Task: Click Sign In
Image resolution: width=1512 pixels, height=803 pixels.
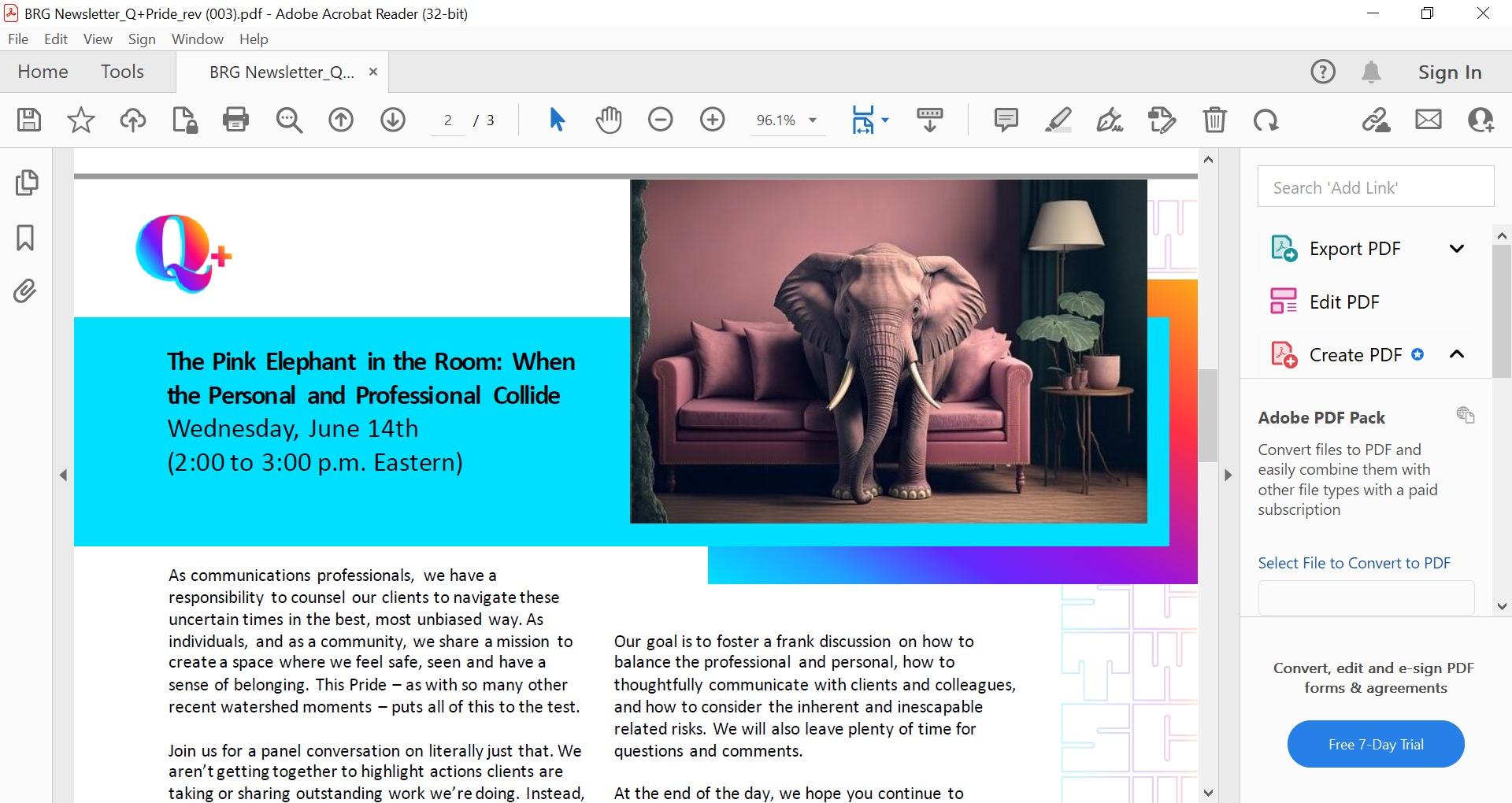Action: 1450,72
